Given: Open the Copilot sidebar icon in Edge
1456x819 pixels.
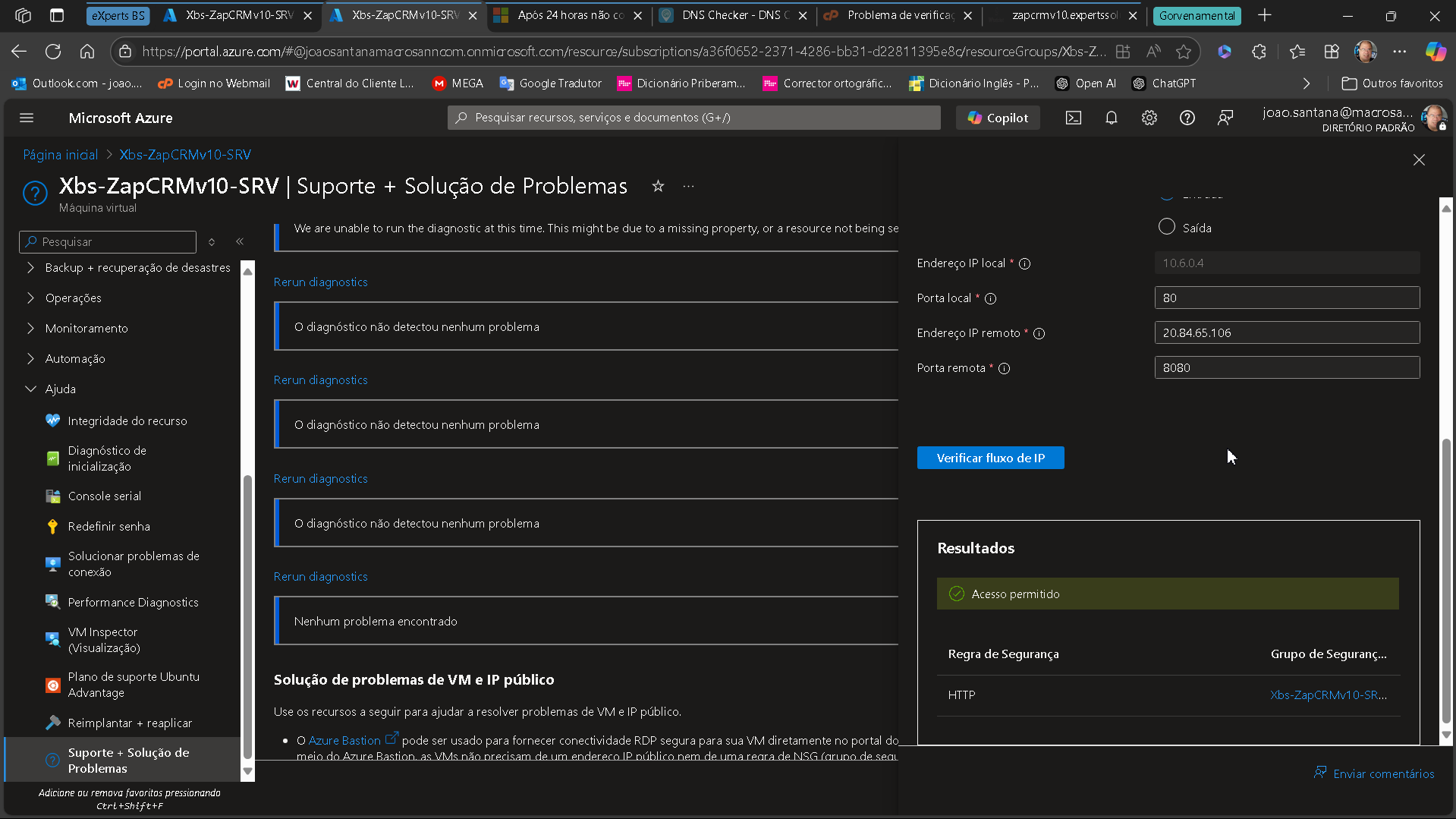Looking at the screenshot, I should pyautogui.click(x=1436, y=52).
